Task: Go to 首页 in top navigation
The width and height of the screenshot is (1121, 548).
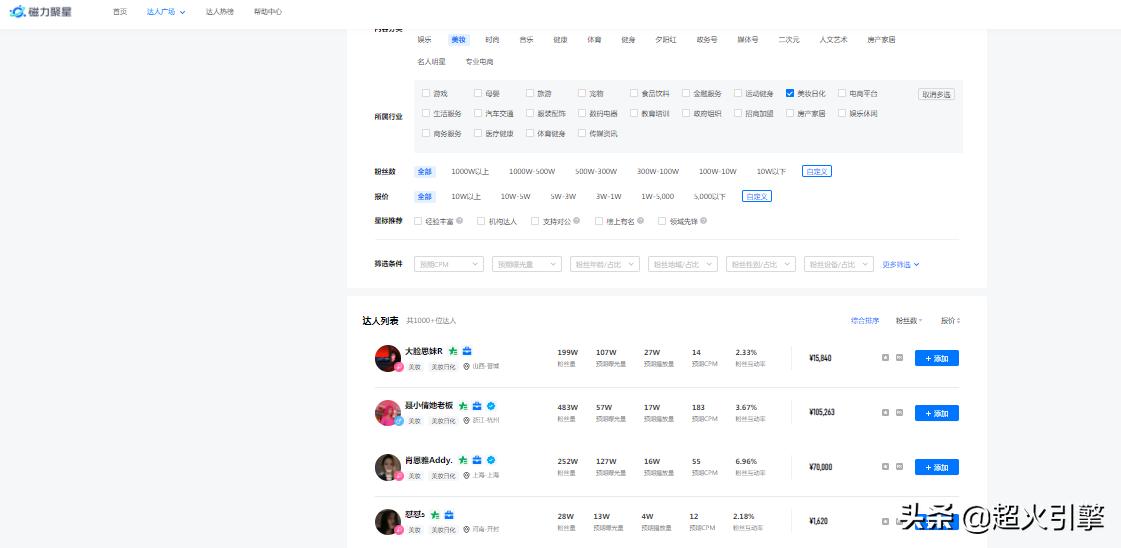Action: point(120,11)
